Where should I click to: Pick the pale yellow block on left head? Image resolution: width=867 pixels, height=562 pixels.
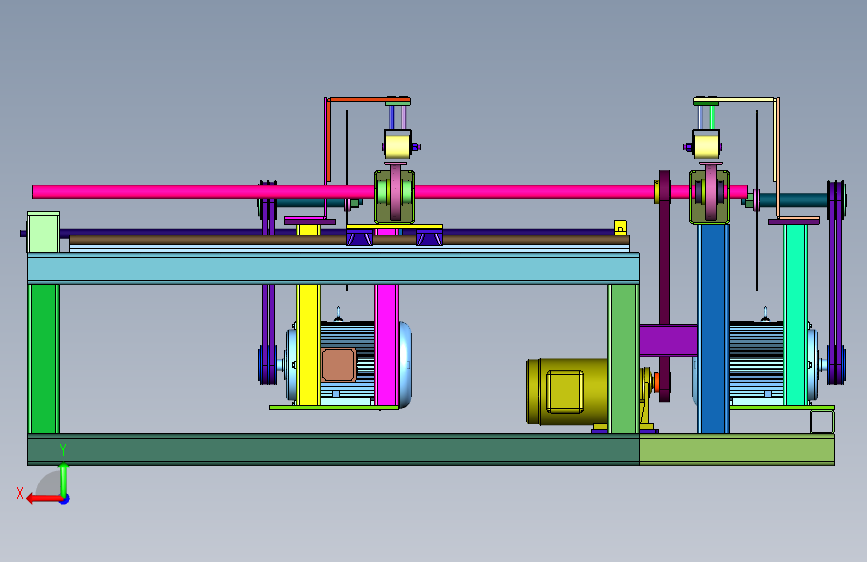tap(398, 145)
